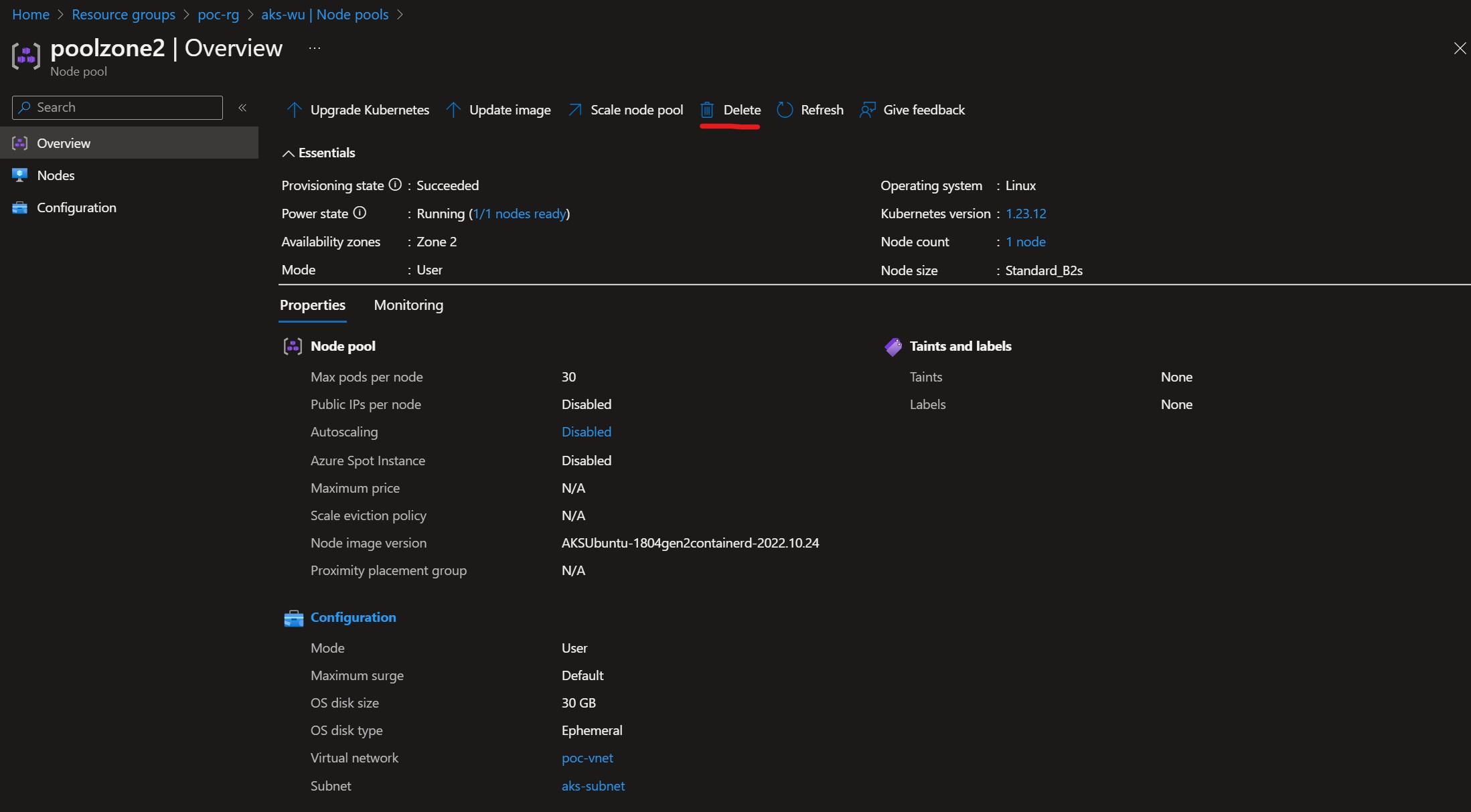Switch to the Monitoring tab

pyautogui.click(x=408, y=305)
